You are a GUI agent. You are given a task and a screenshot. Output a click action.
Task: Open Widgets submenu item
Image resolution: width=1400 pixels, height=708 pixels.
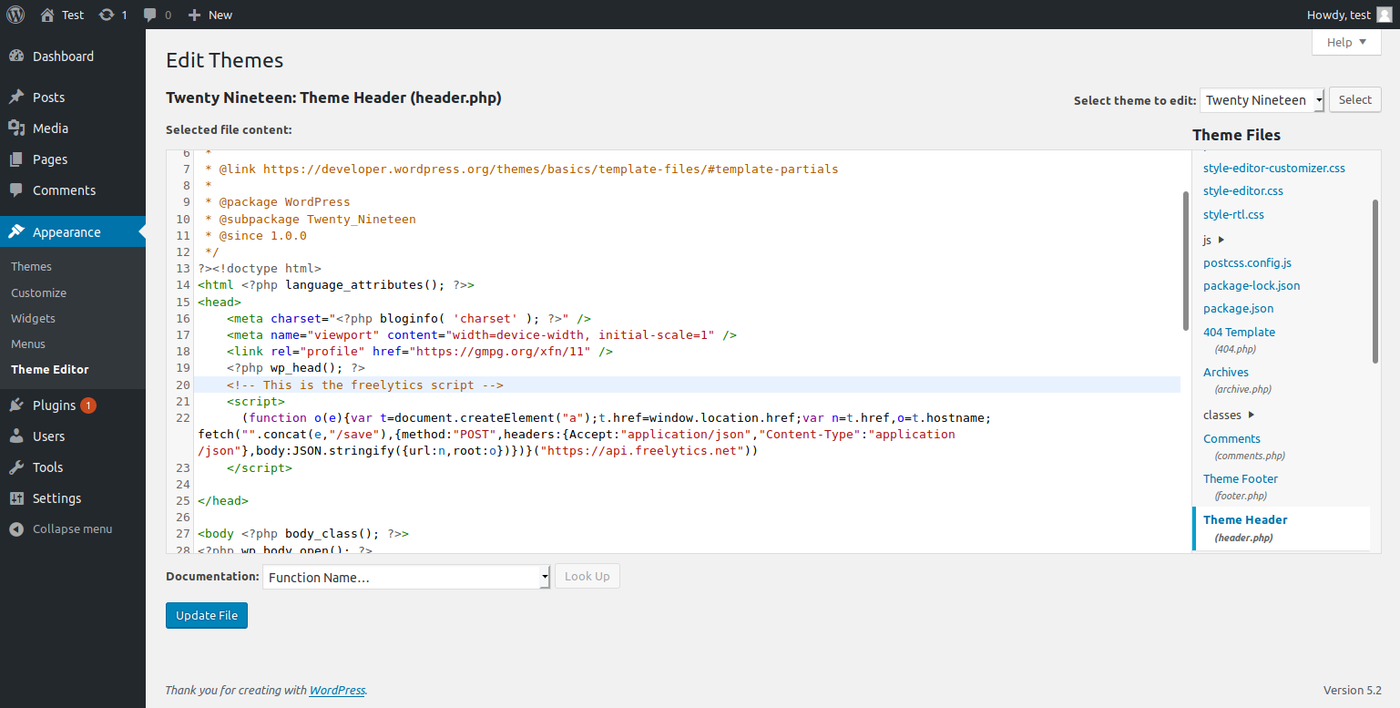click(x=33, y=318)
